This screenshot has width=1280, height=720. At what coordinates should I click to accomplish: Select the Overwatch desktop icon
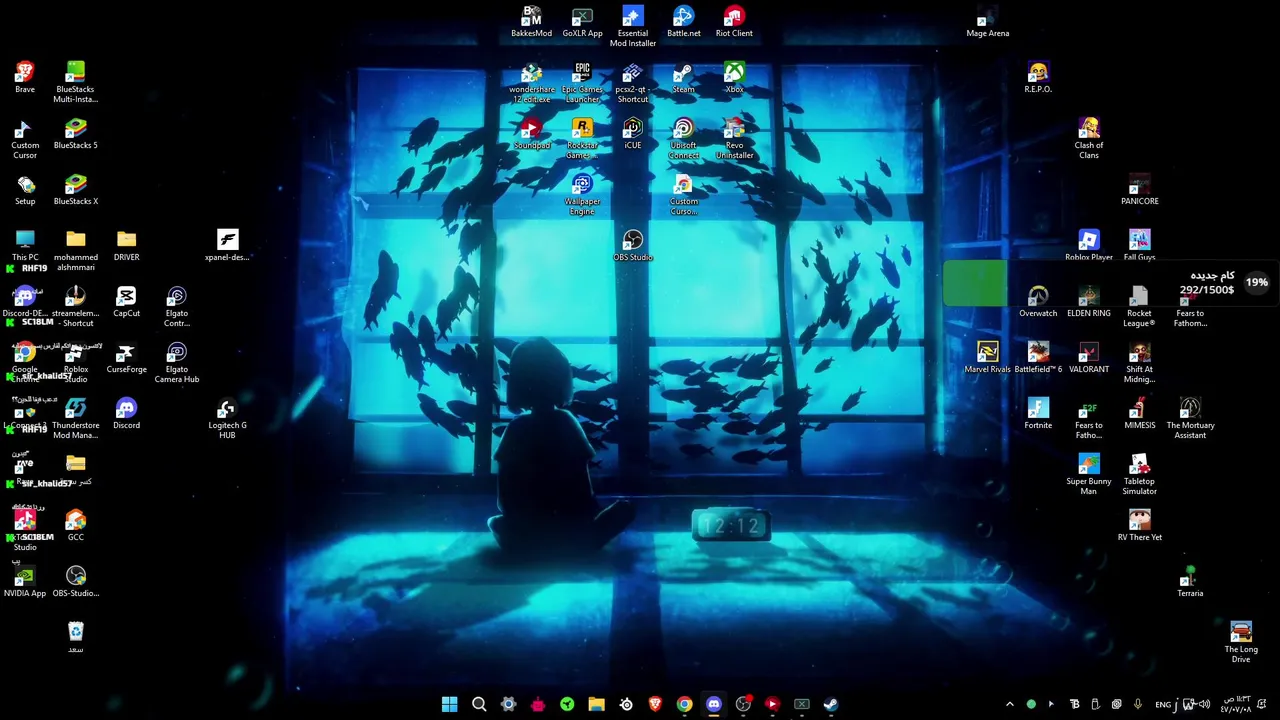coord(1038,302)
